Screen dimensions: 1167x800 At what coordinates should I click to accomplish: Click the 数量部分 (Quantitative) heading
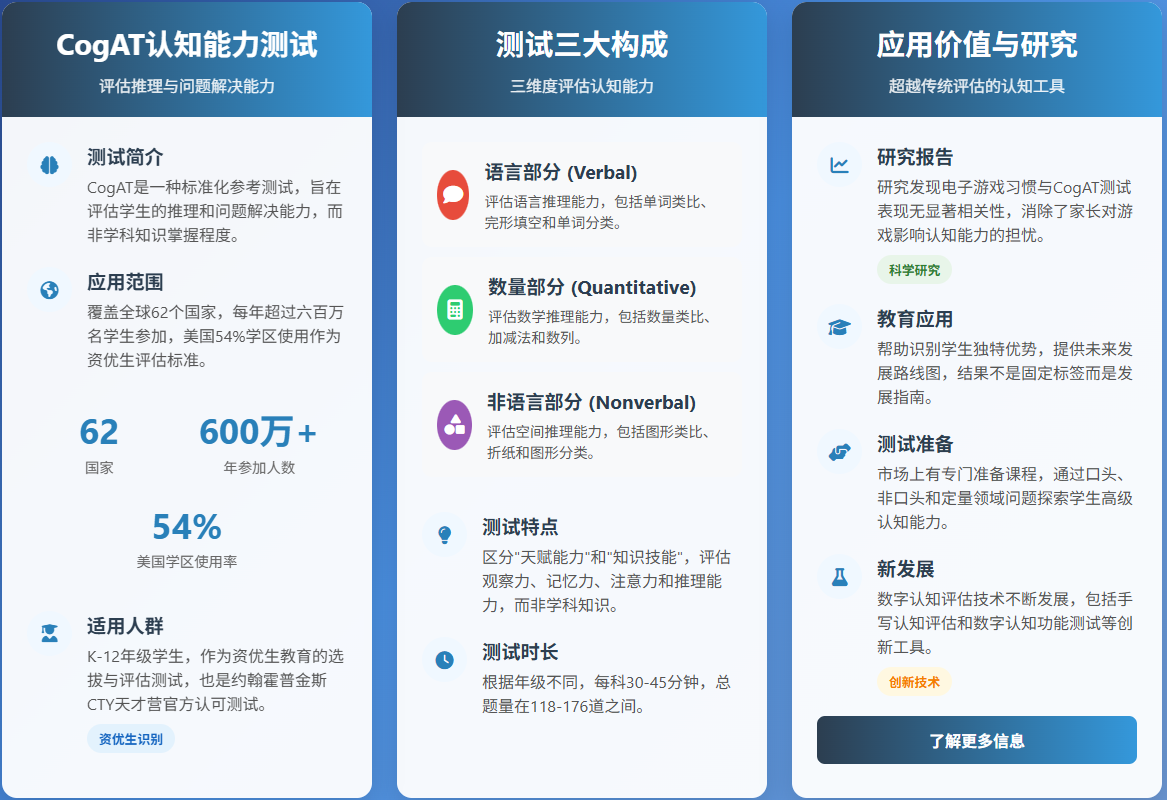[592, 287]
